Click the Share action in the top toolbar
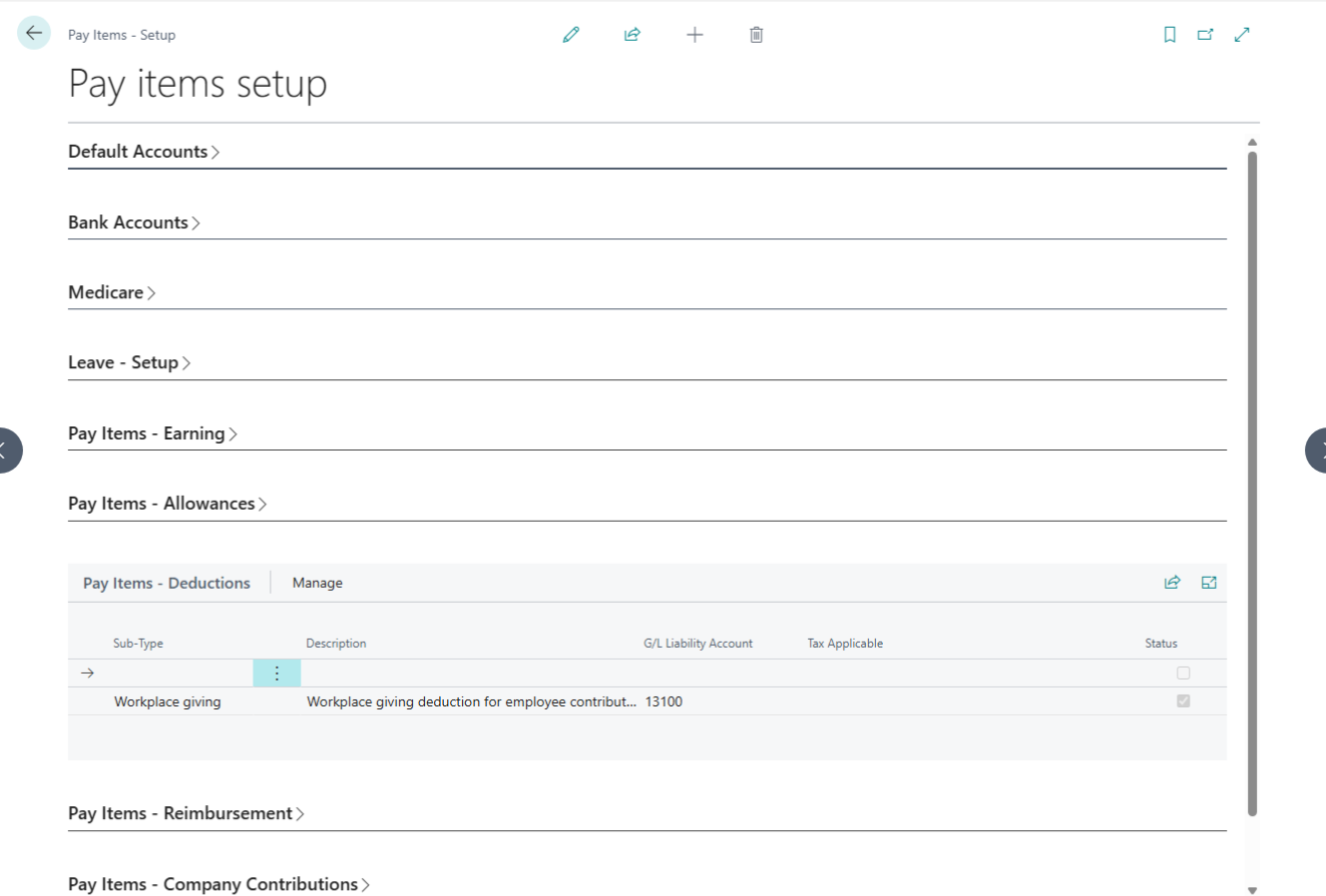Viewport: 1326px width, 896px height. 632,34
